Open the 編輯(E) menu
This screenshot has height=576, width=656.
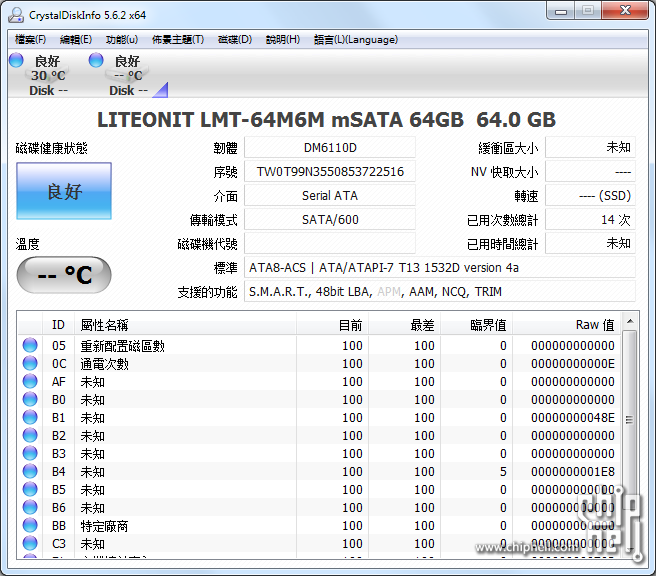point(76,40)
